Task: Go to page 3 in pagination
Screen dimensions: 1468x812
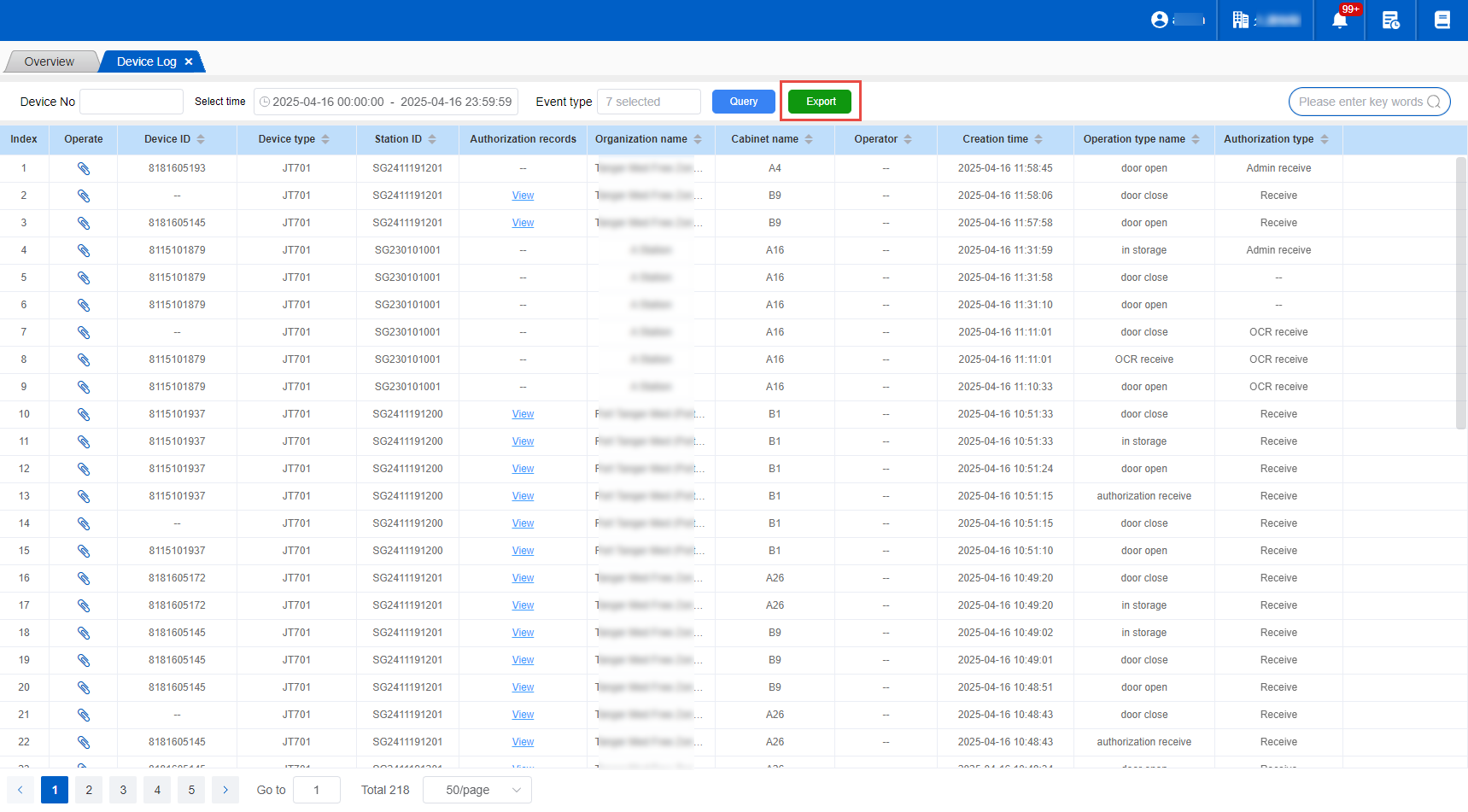Action: pyautogui.click(x=123, y=790)
